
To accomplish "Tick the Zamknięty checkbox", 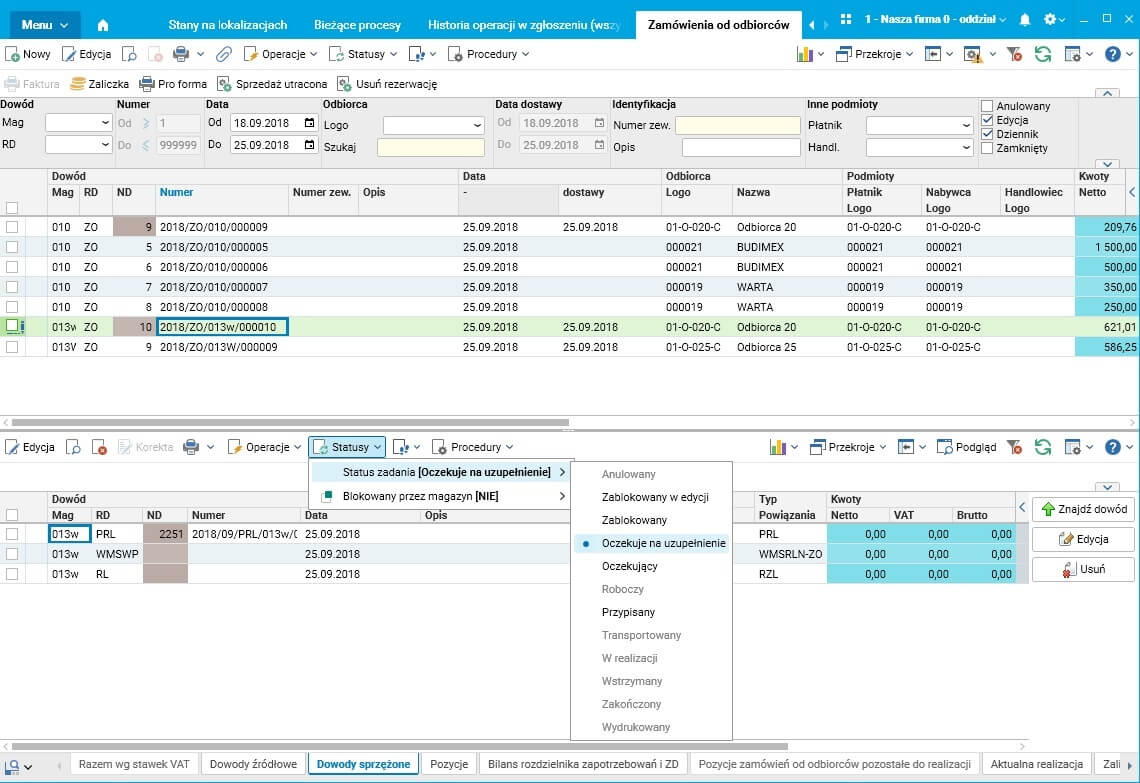I will [x=987, y=148].
